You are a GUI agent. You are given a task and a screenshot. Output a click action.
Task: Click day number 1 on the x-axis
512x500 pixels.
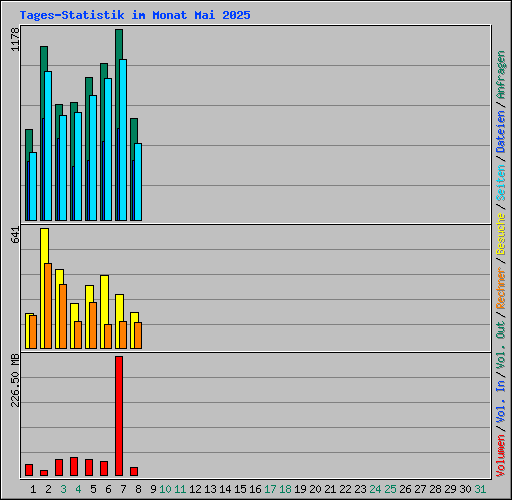tap(33, 489)
